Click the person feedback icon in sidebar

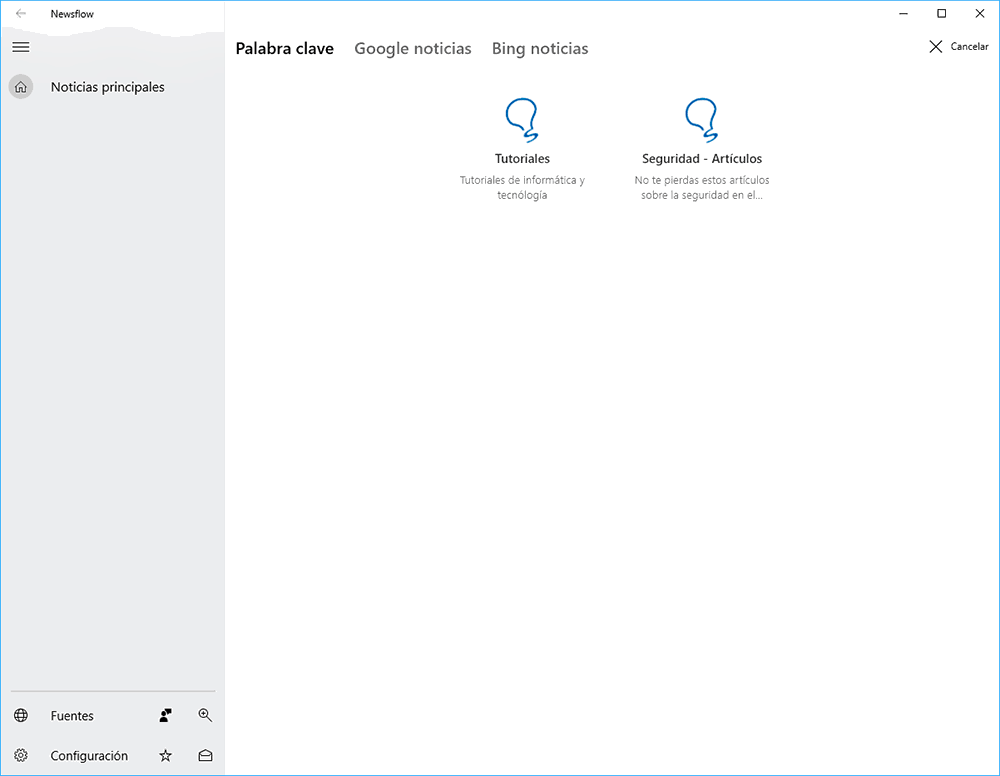point(166,716)
